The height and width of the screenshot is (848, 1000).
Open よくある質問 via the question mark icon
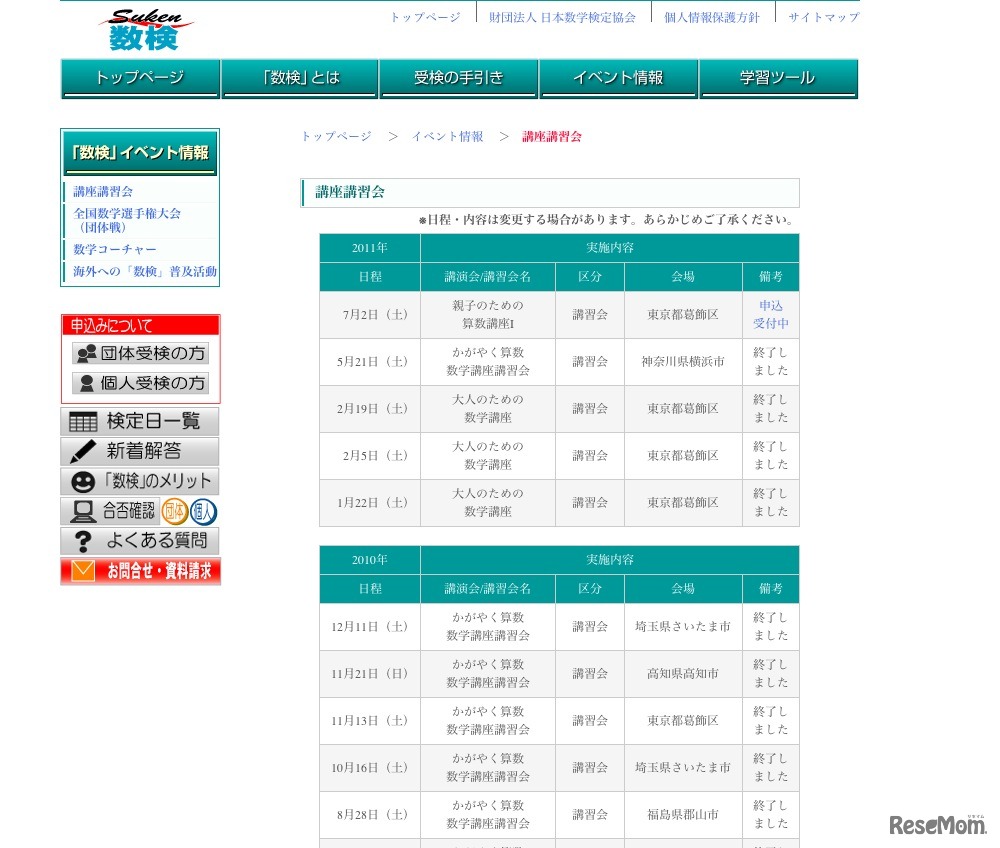click(85, 540)
